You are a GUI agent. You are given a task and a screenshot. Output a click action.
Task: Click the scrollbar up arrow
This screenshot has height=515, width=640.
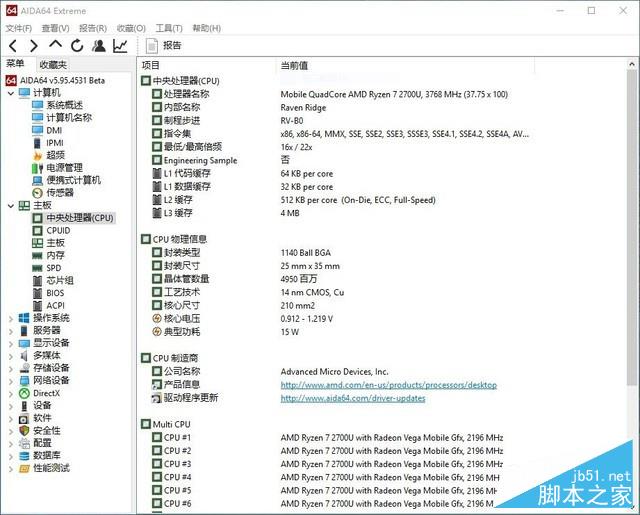pos(631,64)
